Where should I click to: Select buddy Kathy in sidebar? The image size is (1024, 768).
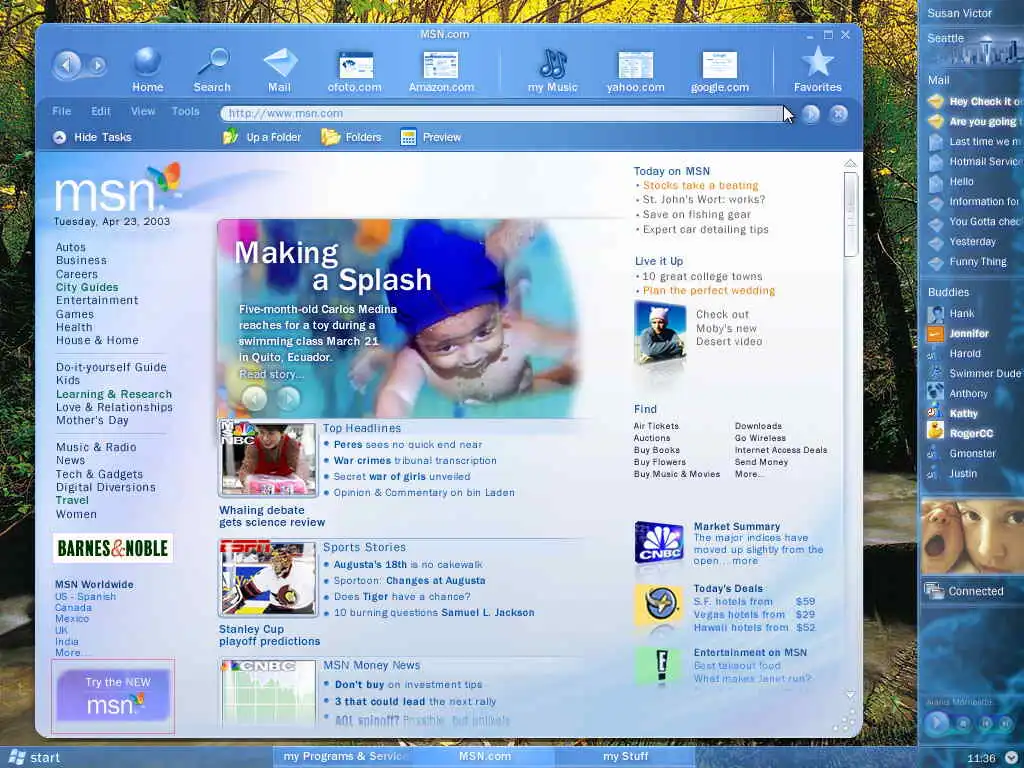tap(953, 413)
